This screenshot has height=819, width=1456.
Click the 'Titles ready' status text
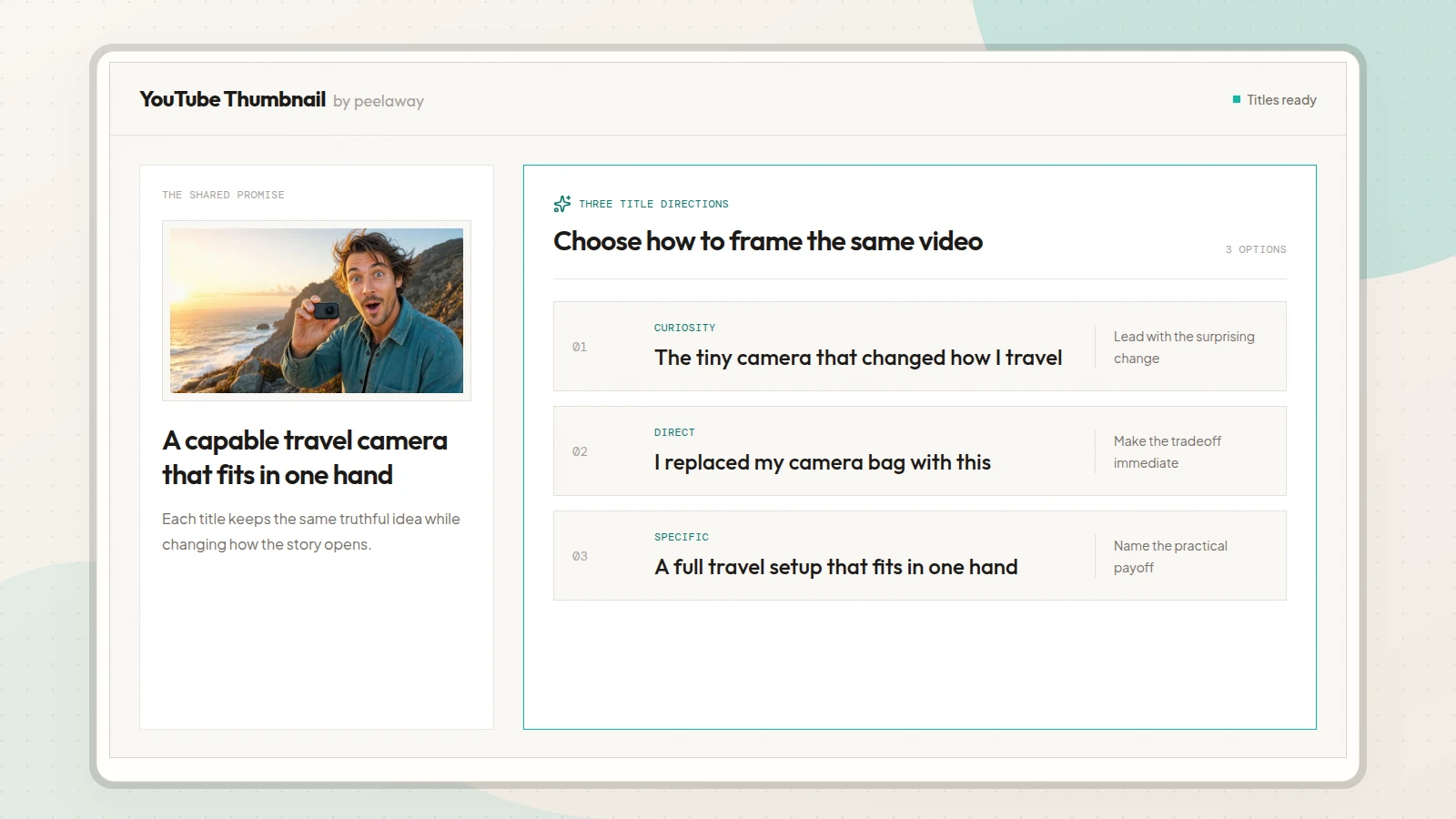coord(1281,100)
